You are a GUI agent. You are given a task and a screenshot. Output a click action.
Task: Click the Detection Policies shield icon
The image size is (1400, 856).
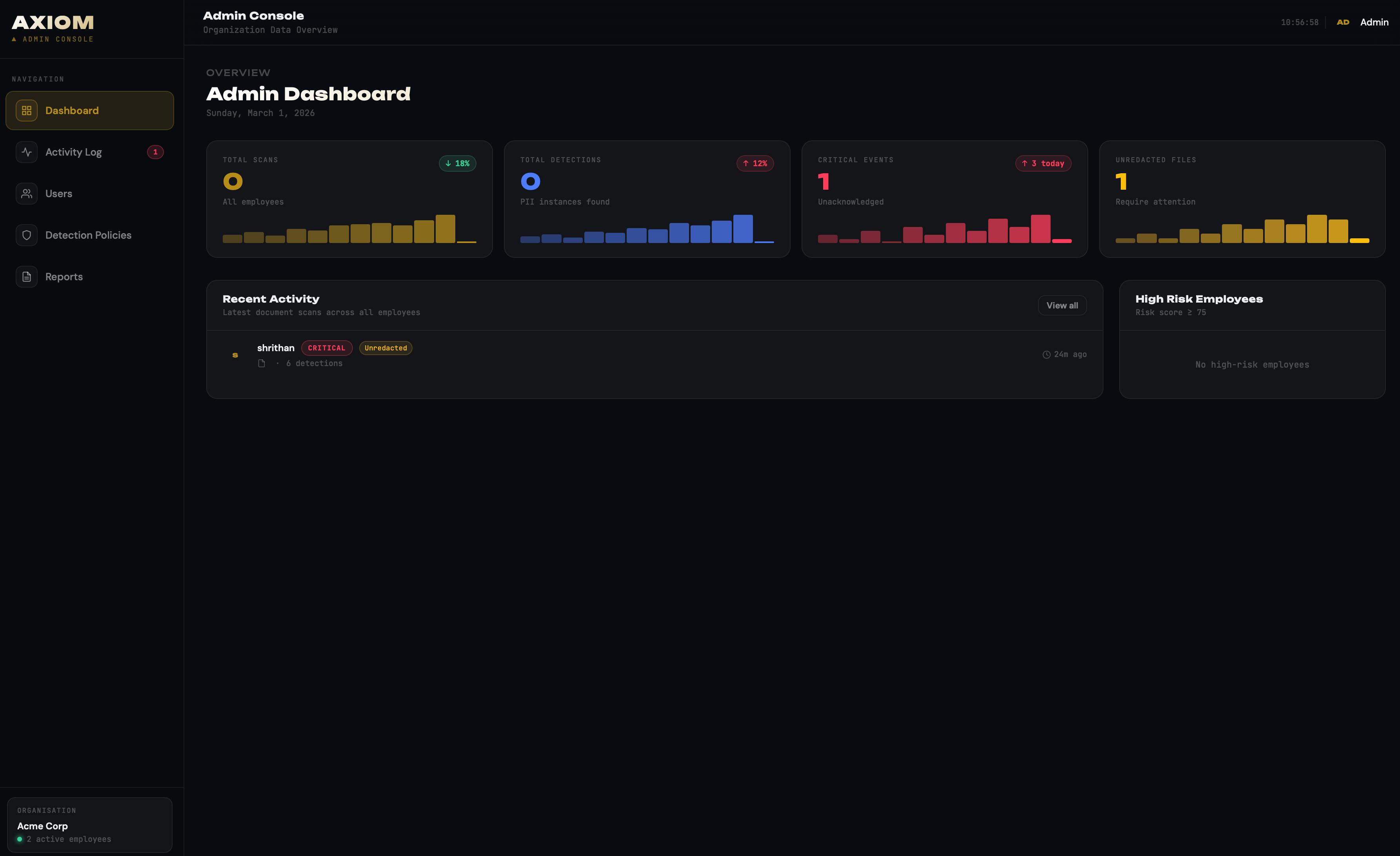pos(27,235)
